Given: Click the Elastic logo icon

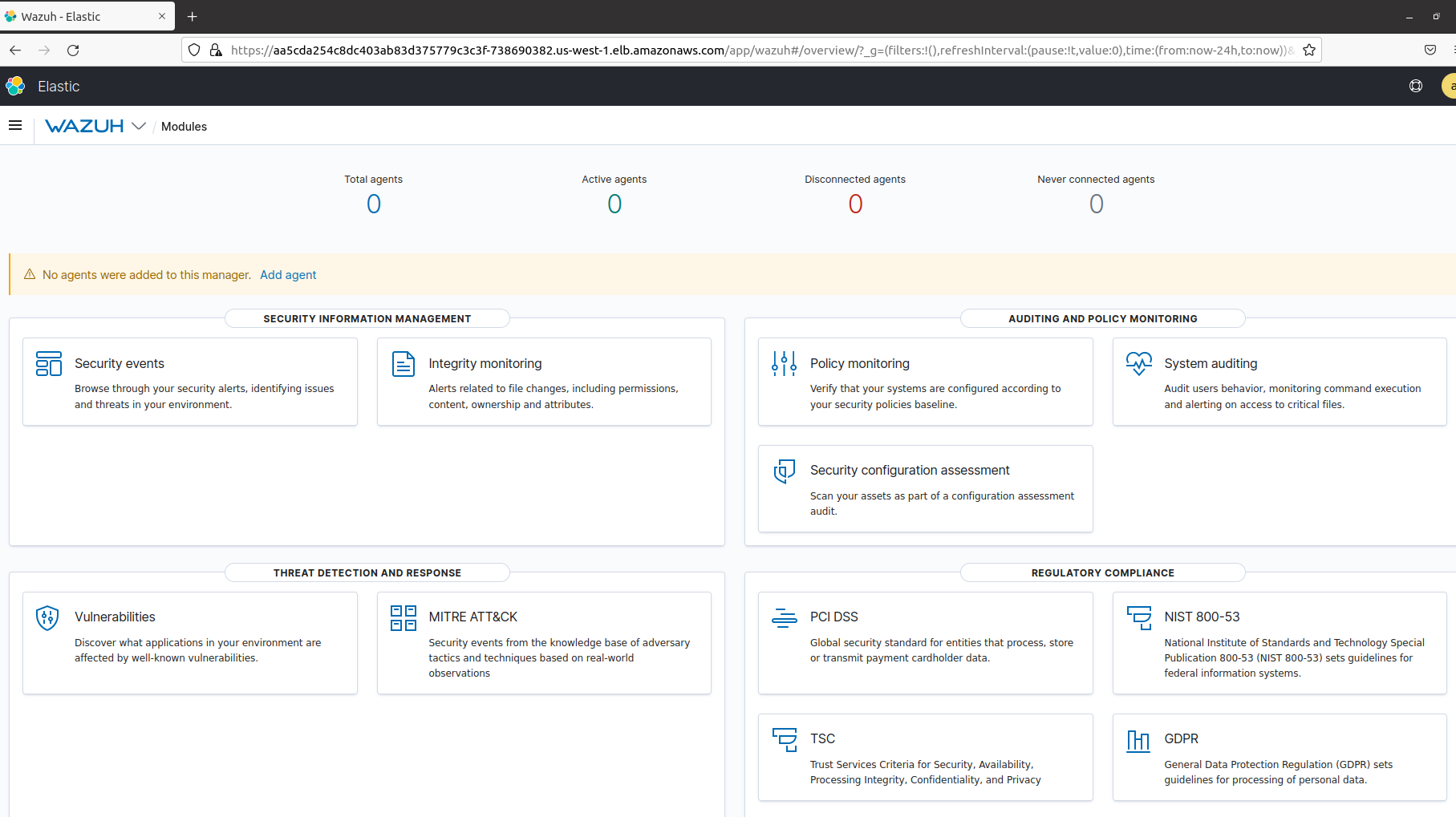Looking at the screenshot, I should (15, 86).
